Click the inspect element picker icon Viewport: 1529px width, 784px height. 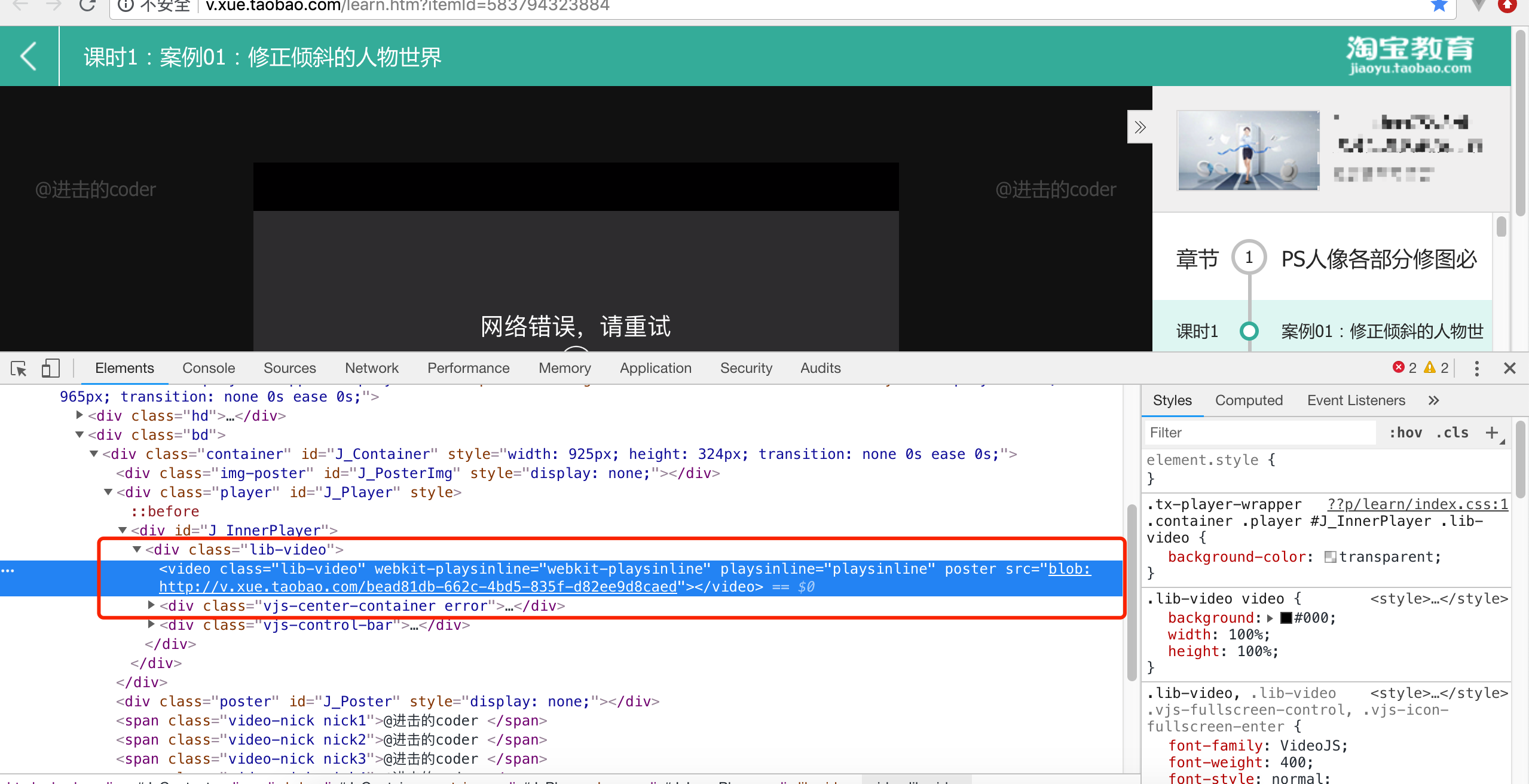coord(19,369)
